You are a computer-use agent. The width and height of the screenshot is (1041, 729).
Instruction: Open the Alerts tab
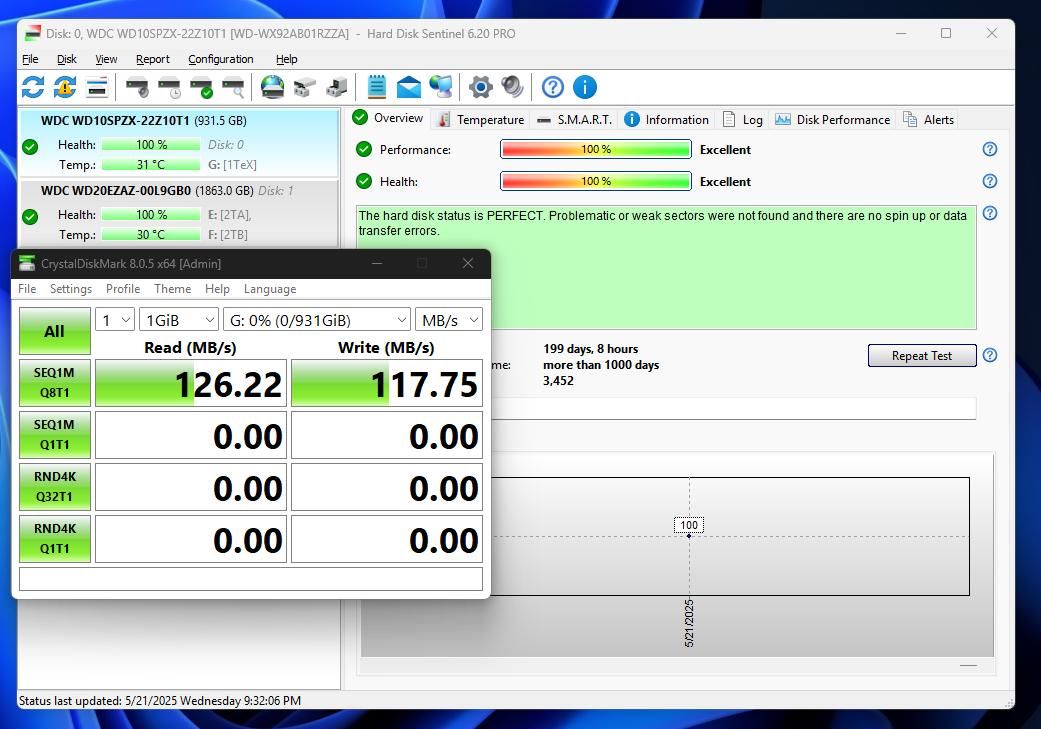click(928, 120)
